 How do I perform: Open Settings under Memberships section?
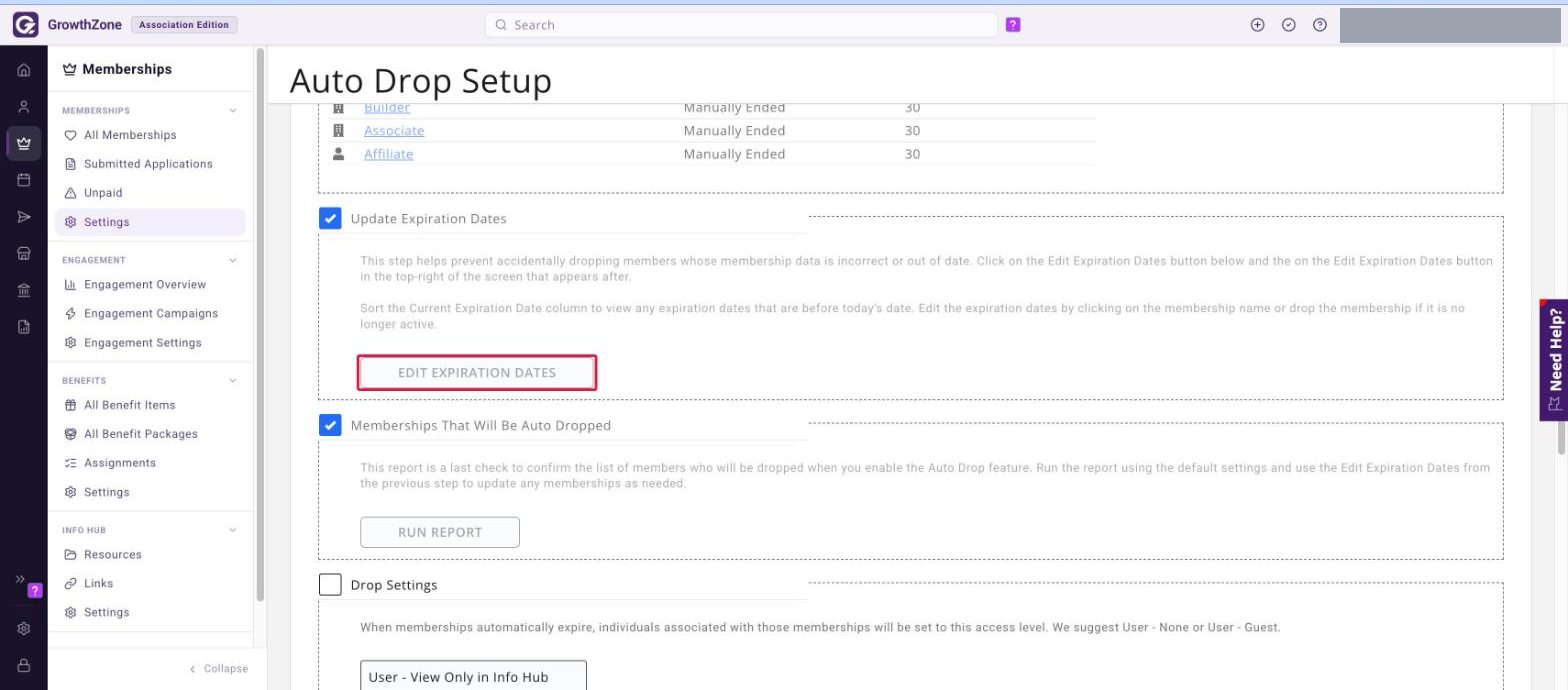point(149,222)
